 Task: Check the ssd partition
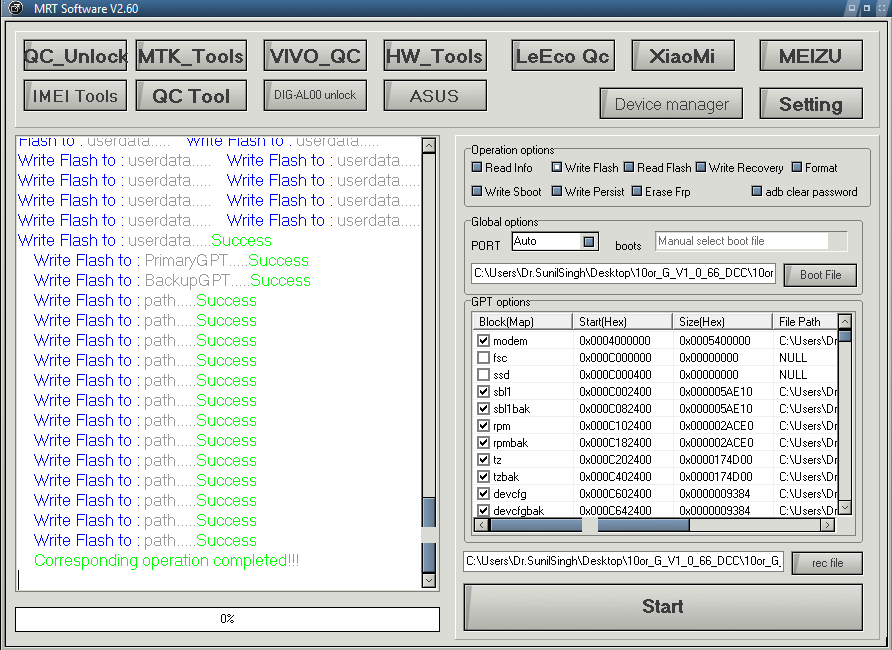(484, 375)
